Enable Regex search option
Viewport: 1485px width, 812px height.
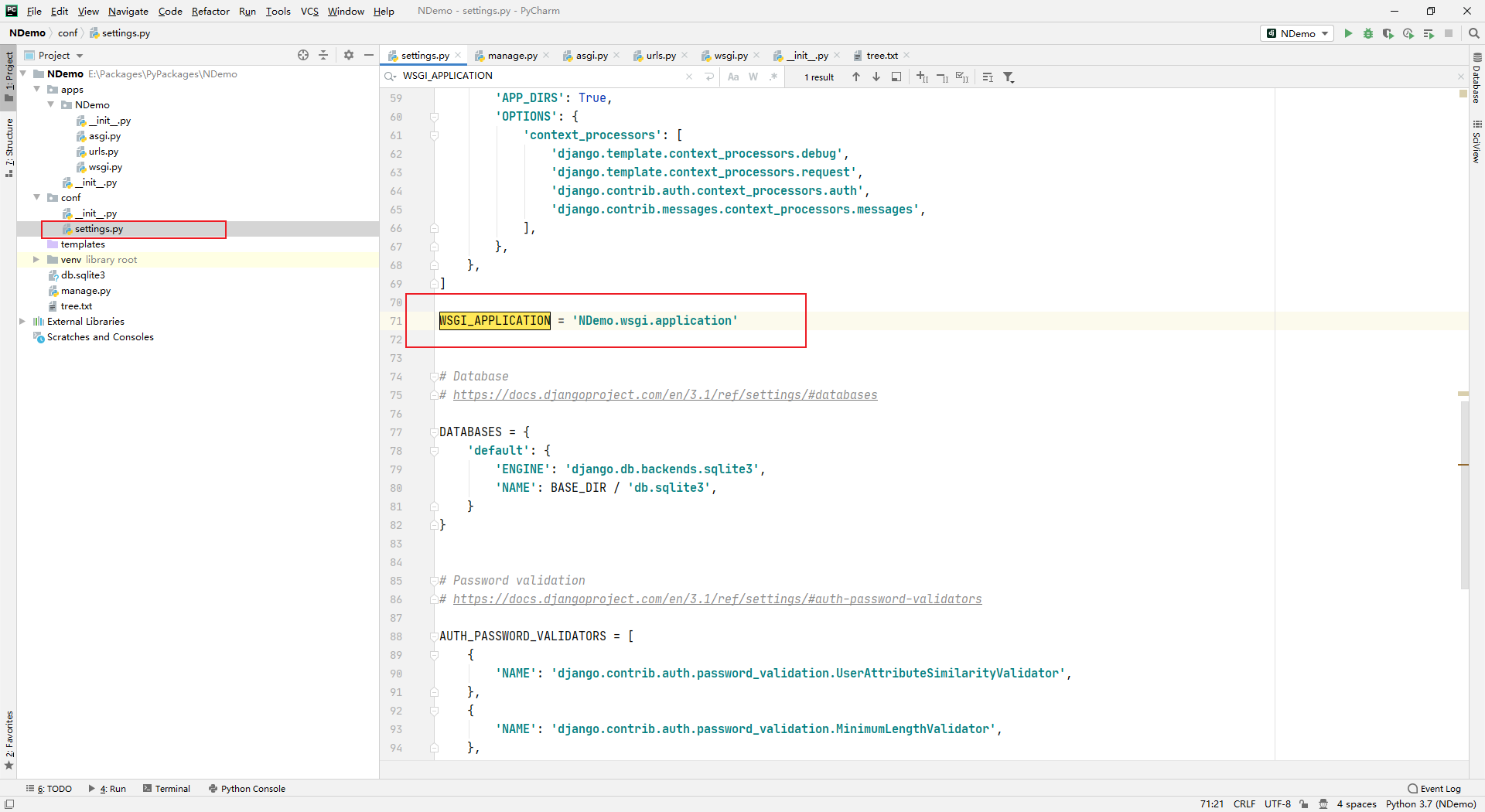coord(773,77)
